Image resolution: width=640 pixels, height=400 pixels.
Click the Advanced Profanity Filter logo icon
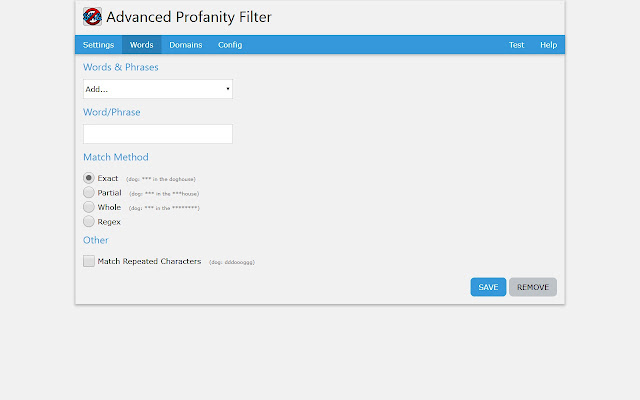coord(92,17)
